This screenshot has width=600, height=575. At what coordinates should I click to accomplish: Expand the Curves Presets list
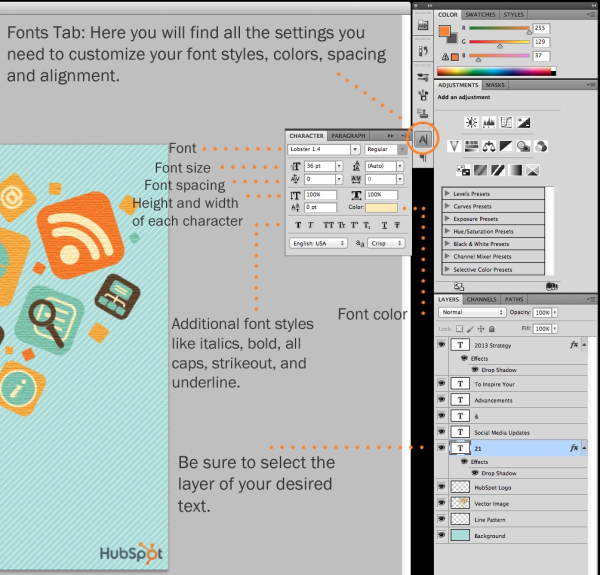(x=447, y=206)
